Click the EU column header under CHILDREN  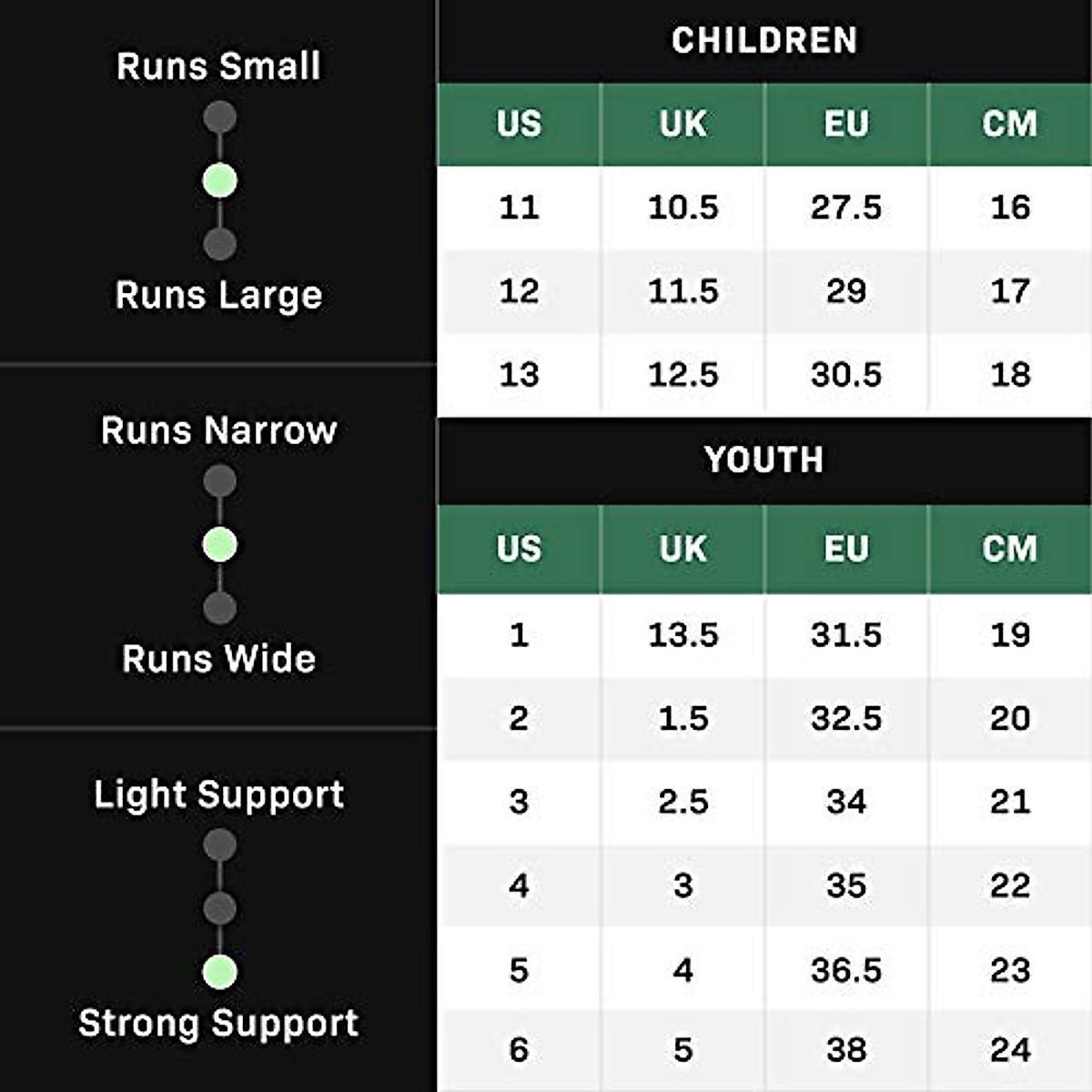(x=846, y=125)
